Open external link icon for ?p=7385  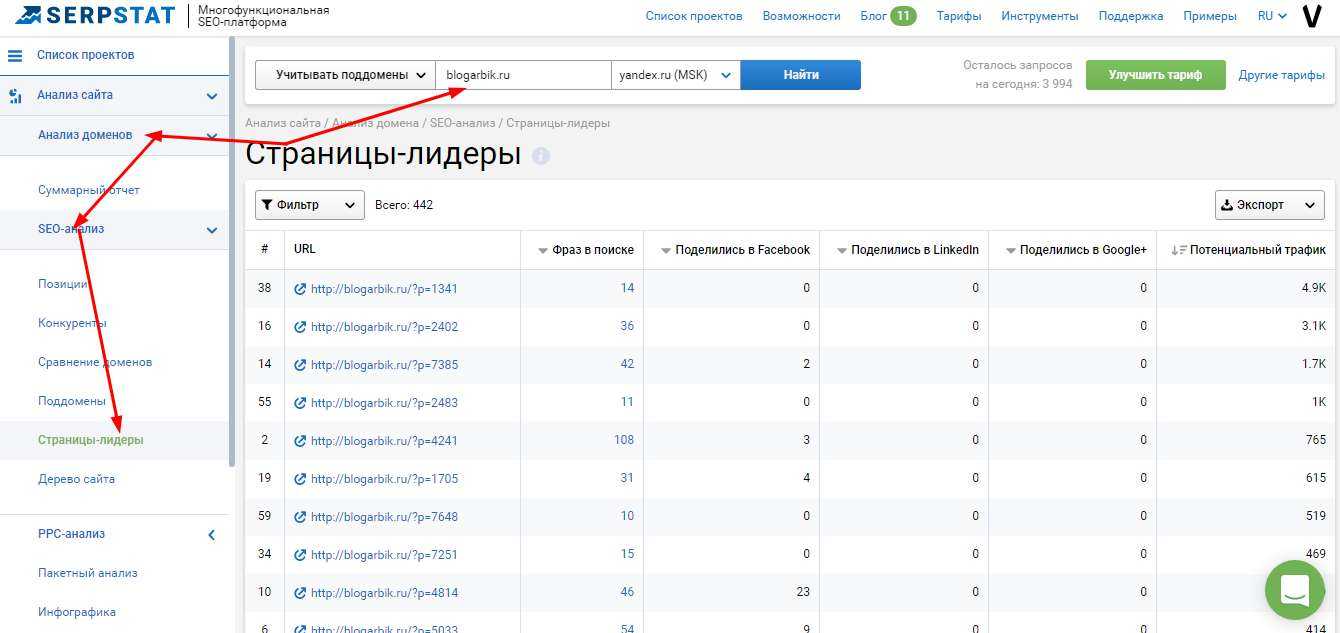point(300,365)
